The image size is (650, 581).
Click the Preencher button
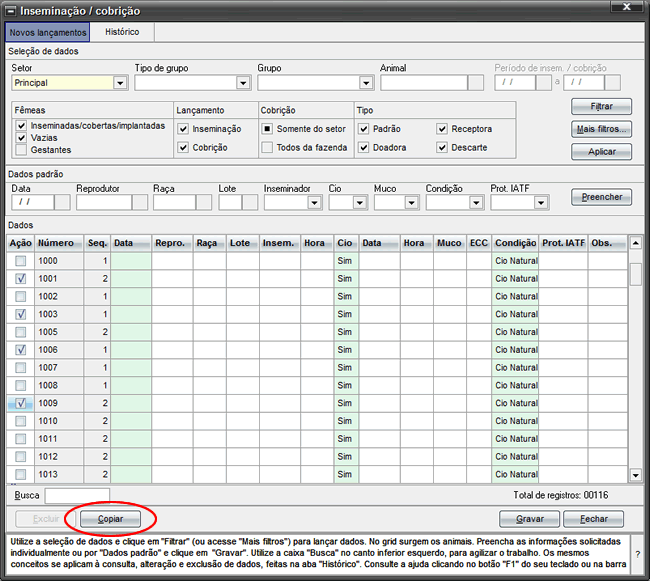pyautogui.click(x=601, y=197)
